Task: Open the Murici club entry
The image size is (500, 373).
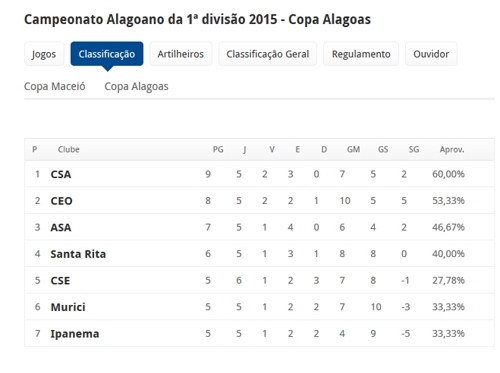Action: (68, 307)
